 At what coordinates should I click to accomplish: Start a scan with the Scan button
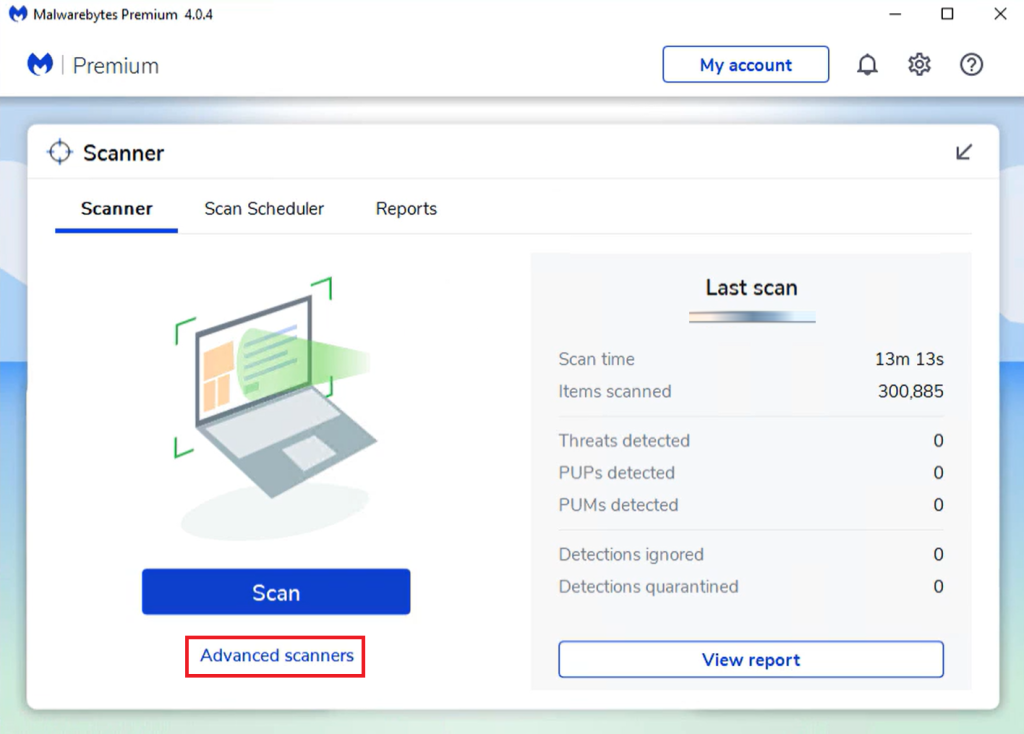tap(275, 591)
